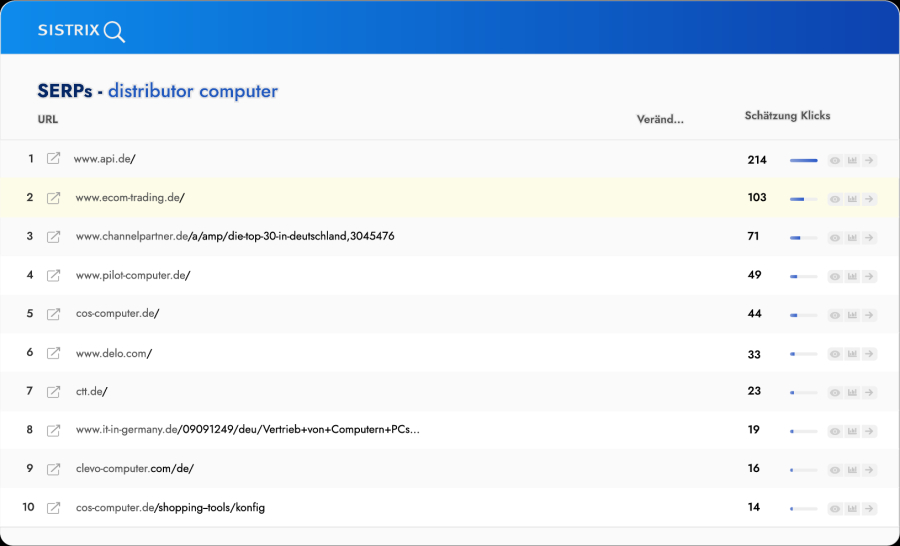Sort by the URL column header
This screenshot has height=546, width=900.
coord(48,120)
